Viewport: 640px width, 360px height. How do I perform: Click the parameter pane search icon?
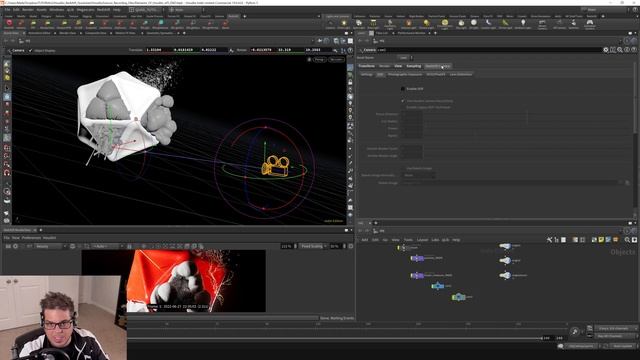coord(620,50)
